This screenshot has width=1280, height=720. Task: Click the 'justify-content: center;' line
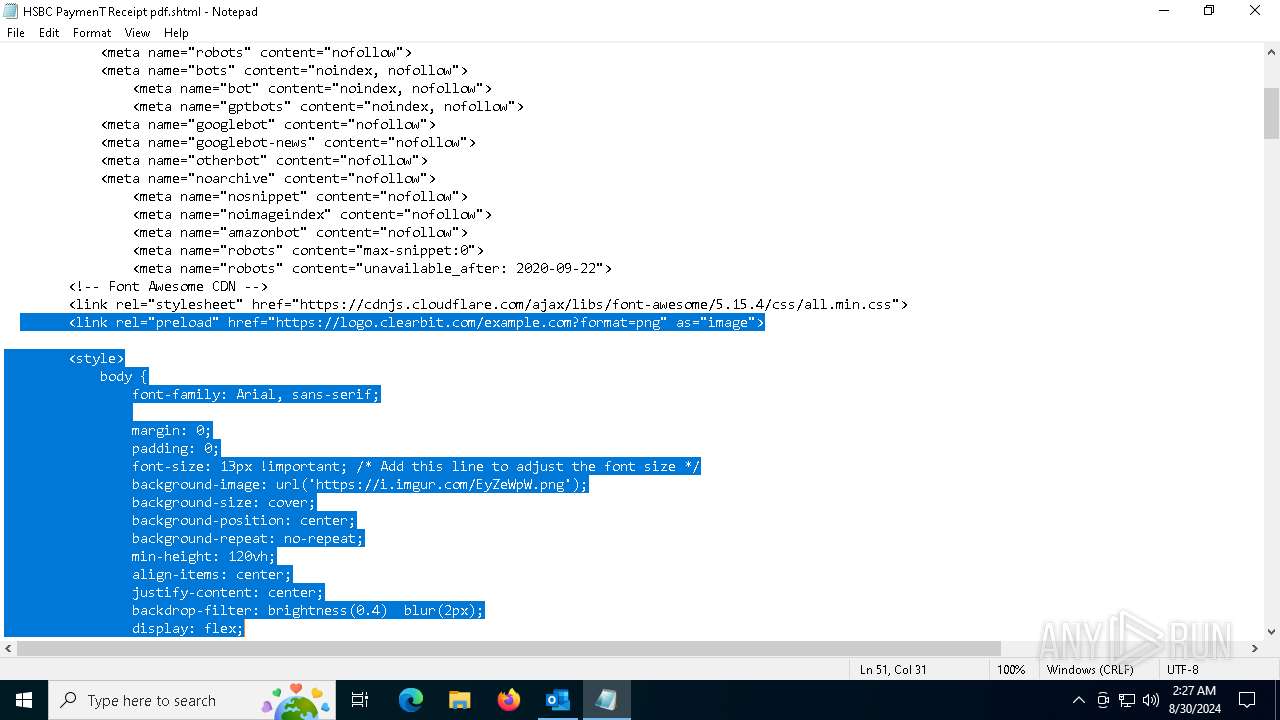228,593
